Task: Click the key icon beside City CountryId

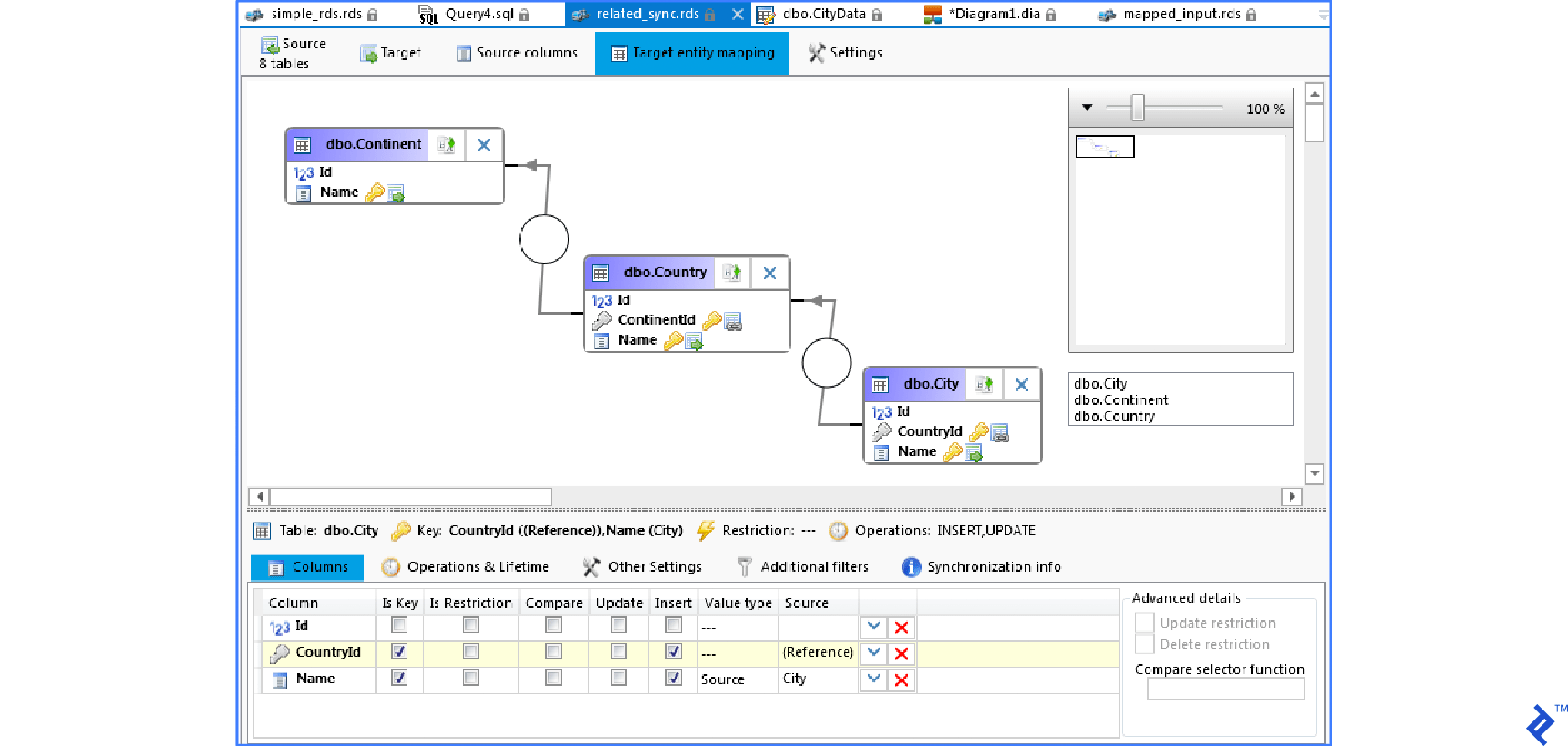Action: (979, 431)
